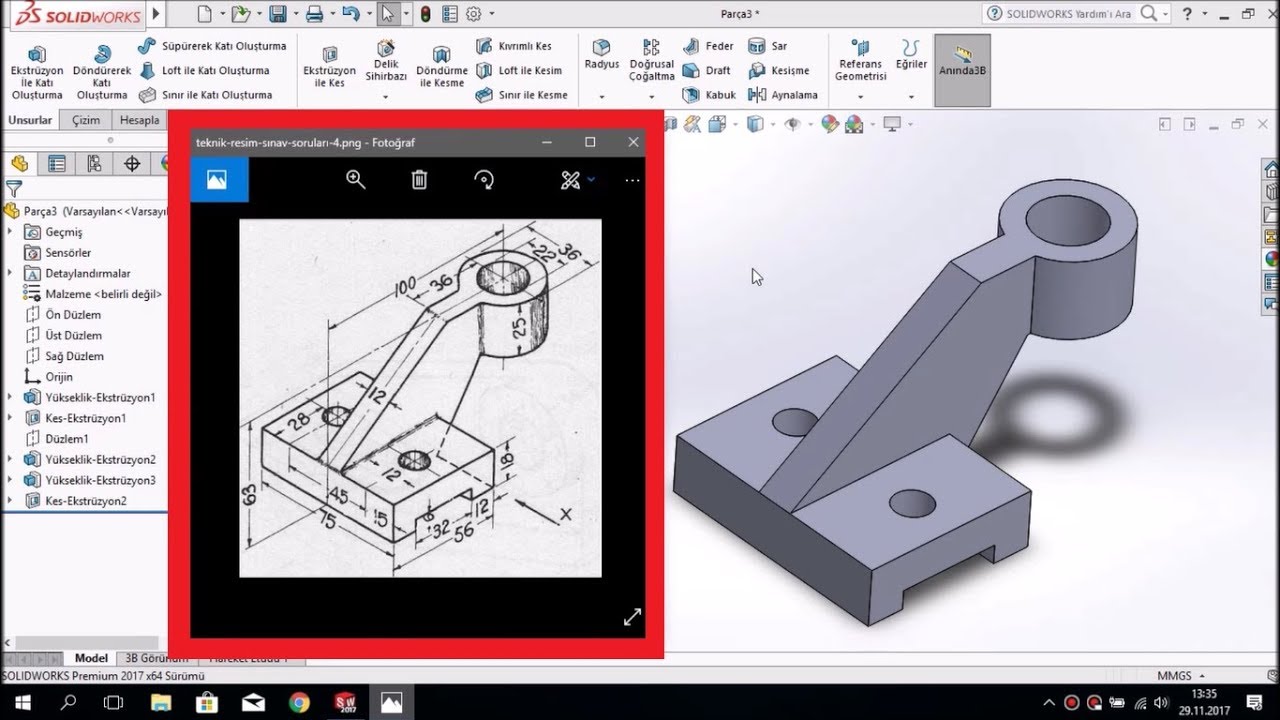Select Doğrusal Çoğaltma pattern tool
This screenshot has width=1280, height=720.
click(652, 60)
